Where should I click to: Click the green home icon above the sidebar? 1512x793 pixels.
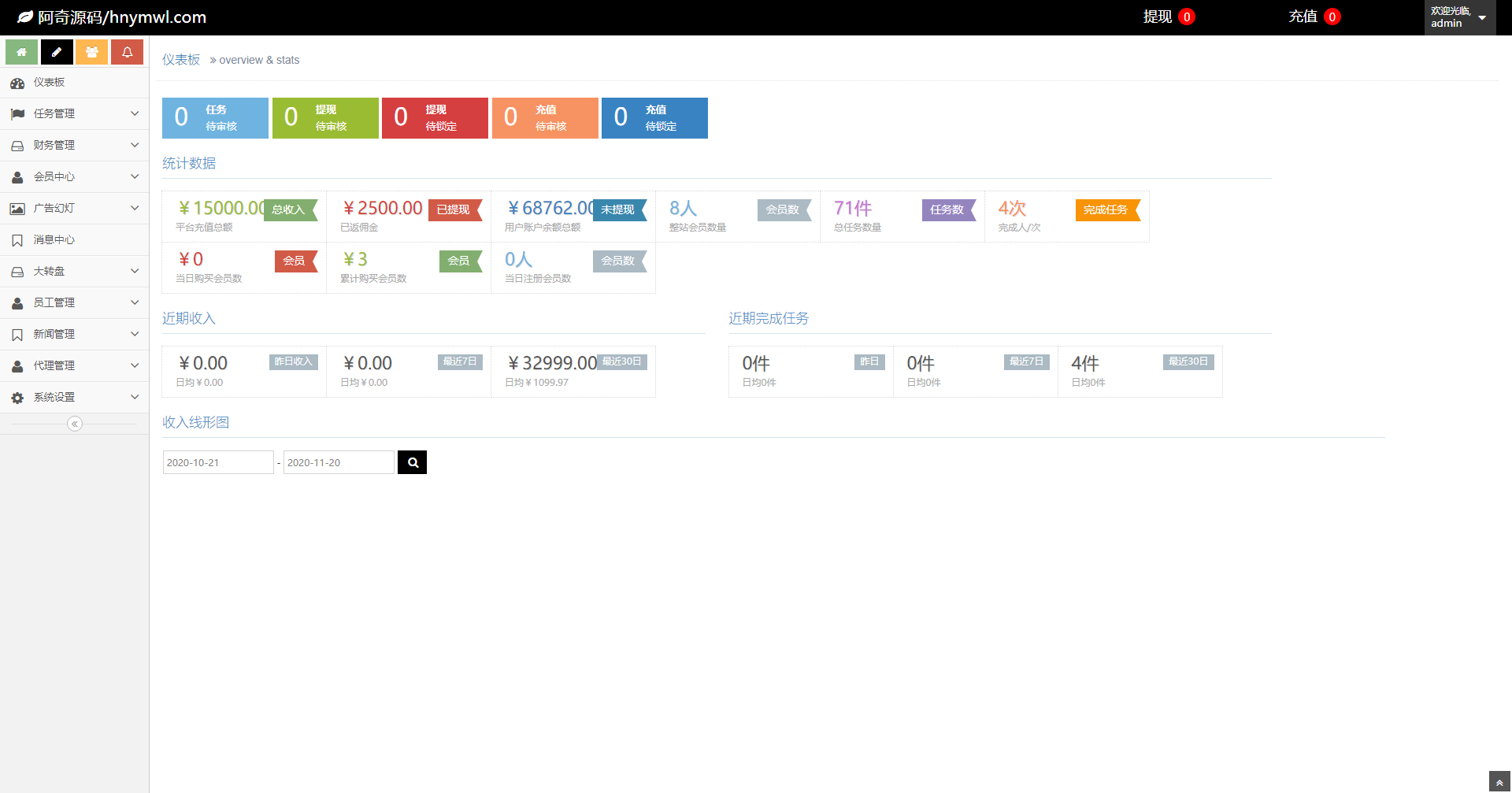pos(21,52)
